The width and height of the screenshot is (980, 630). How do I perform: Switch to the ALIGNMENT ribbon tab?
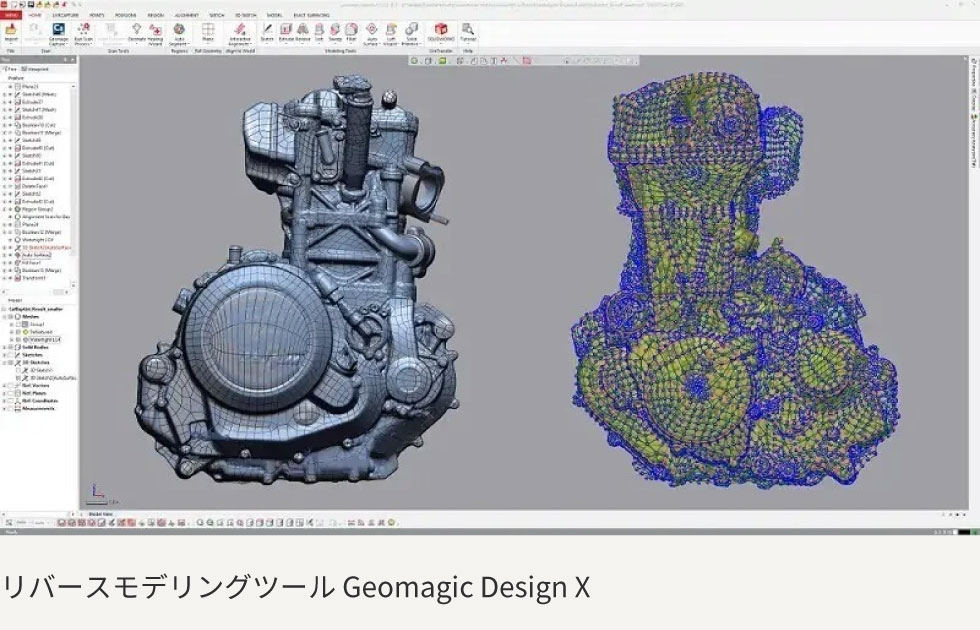click(x=187, y=15)
